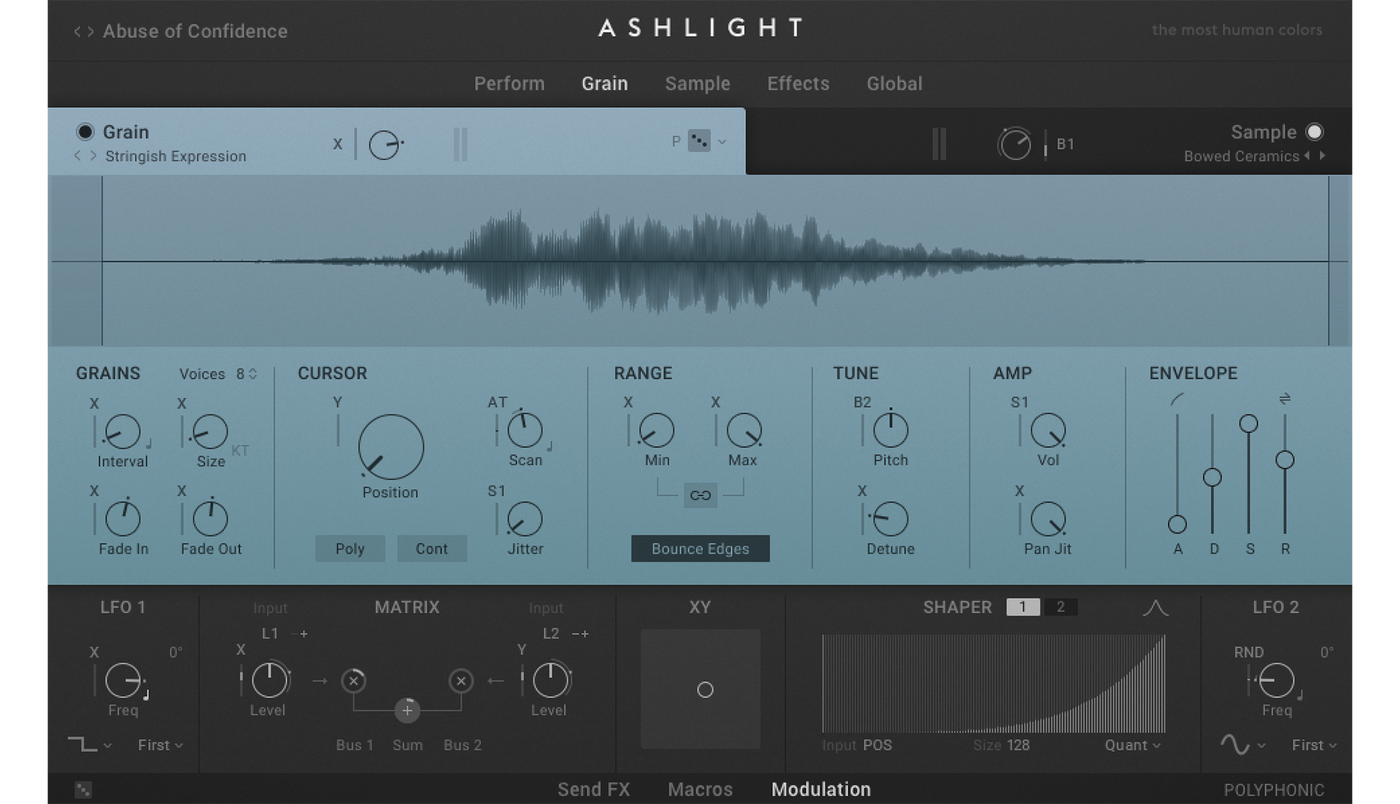The image size is (1400, 804).
Task: Click the Fade Out knob
Action: 211,518
